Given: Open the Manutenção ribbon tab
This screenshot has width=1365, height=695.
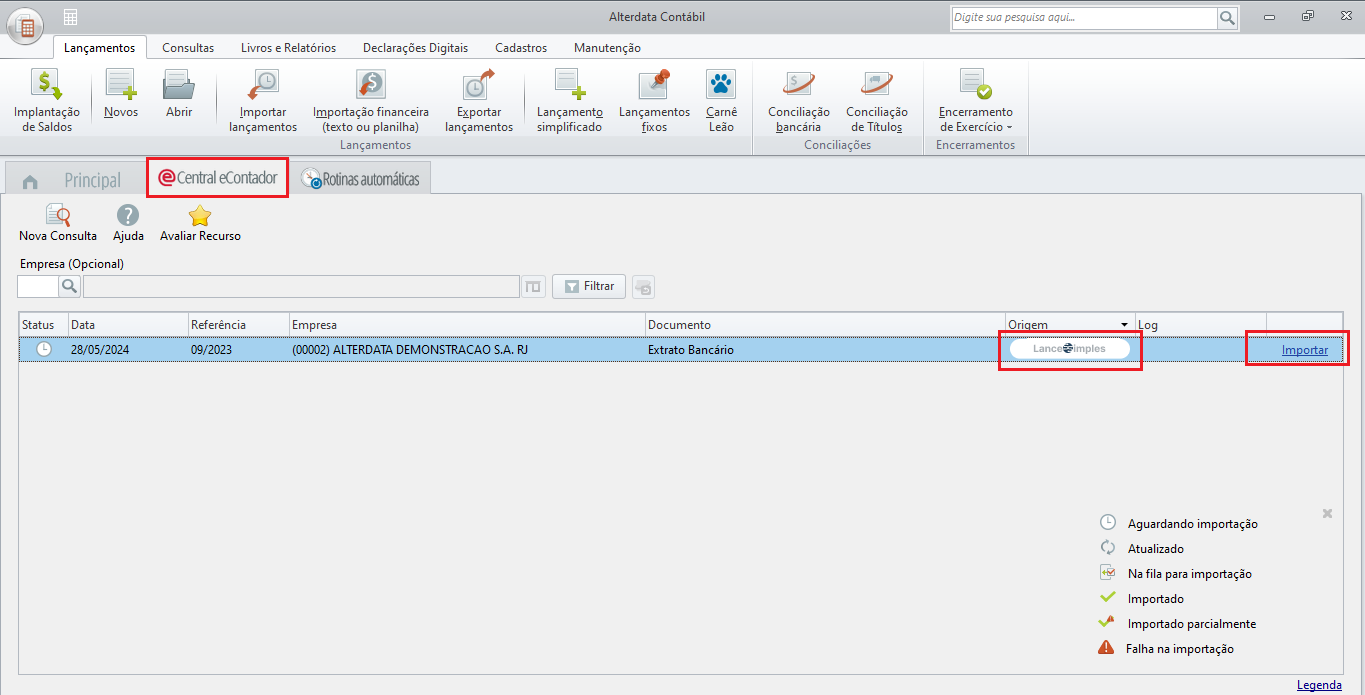Looking at the screenshot, I should point(607,47).
